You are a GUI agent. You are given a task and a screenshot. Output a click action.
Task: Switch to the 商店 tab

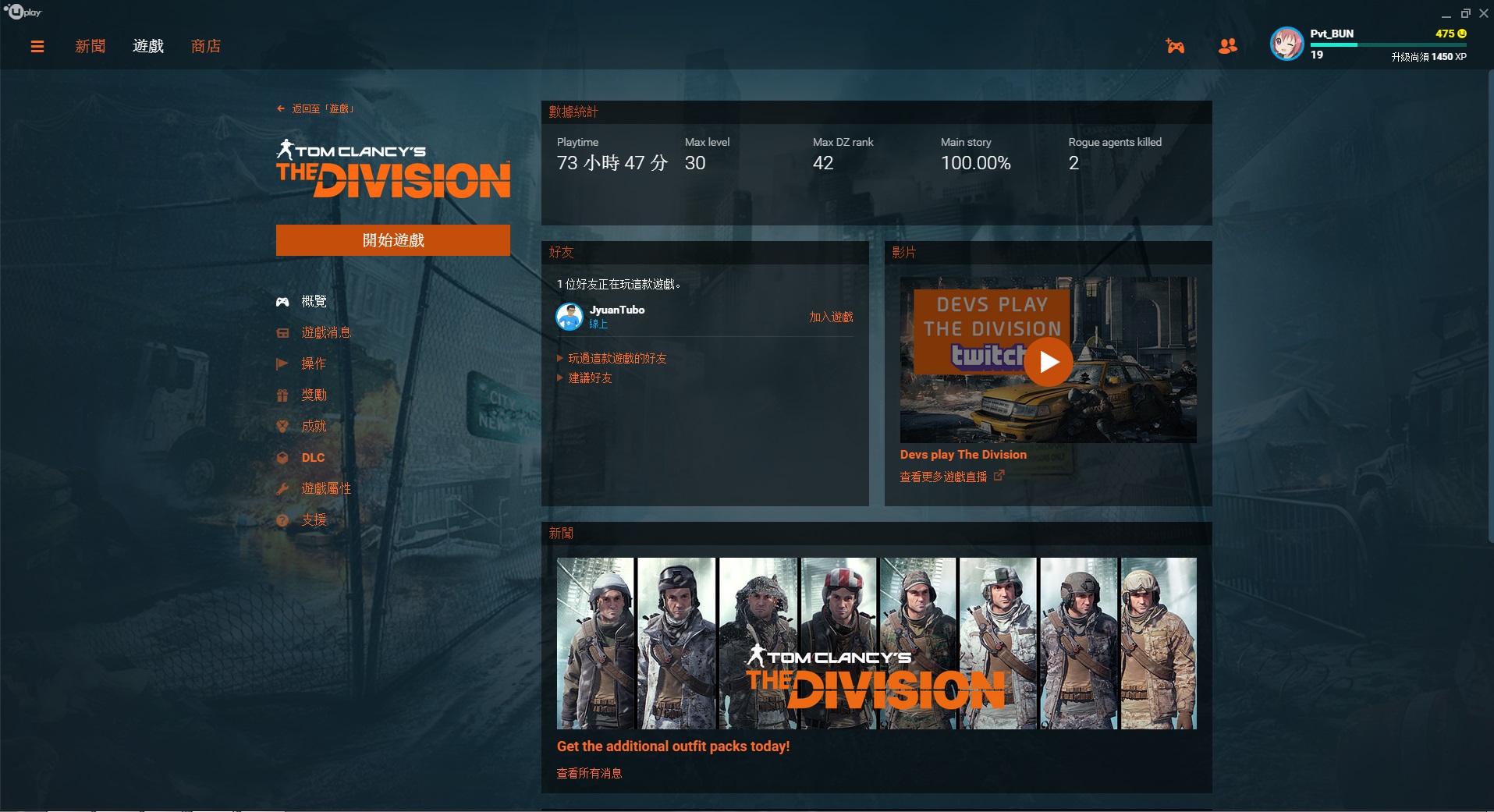click(x=206, y=47)
